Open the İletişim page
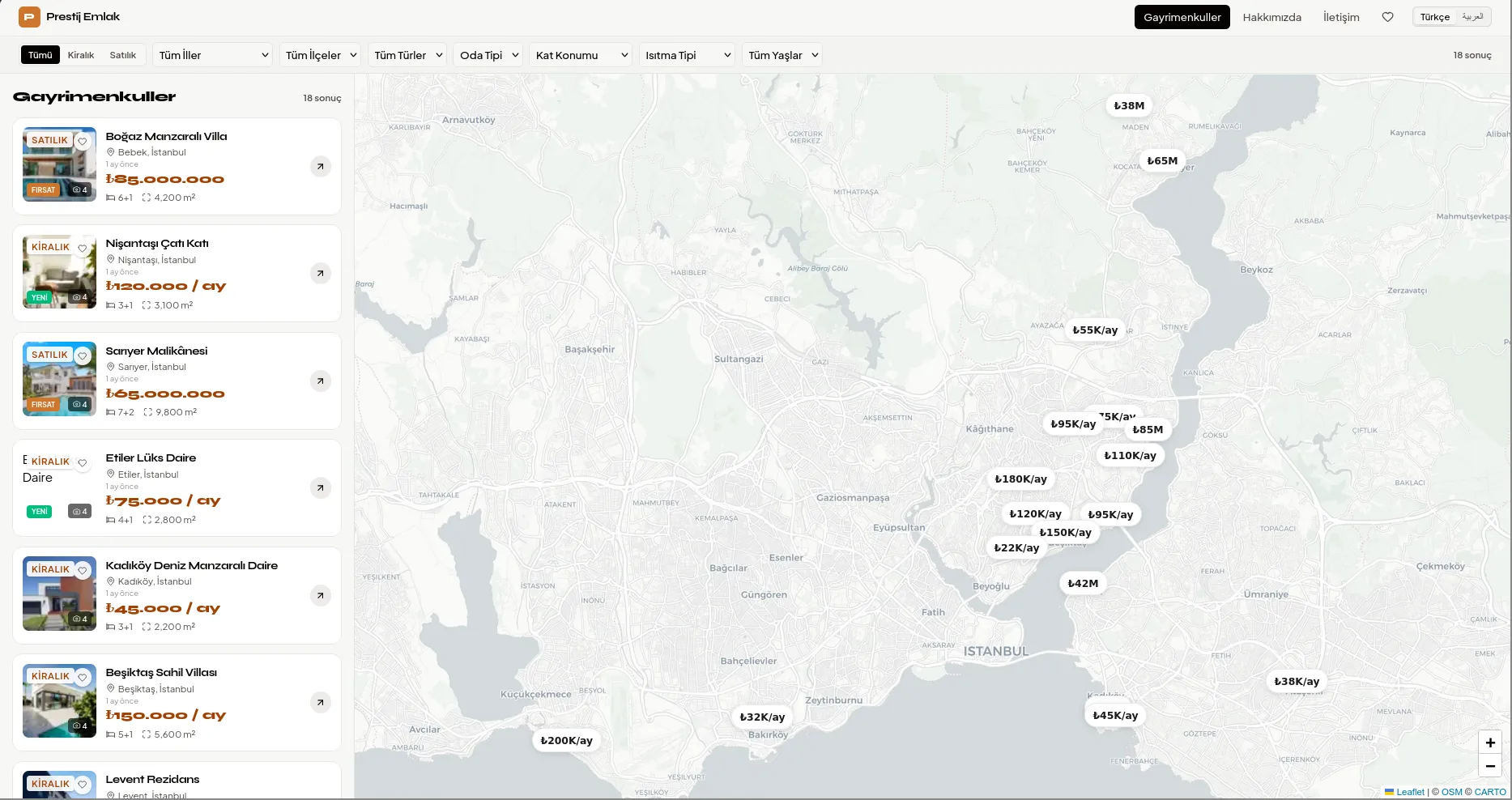This screenshot has width=1512, height=800. tap(1341, 17)
